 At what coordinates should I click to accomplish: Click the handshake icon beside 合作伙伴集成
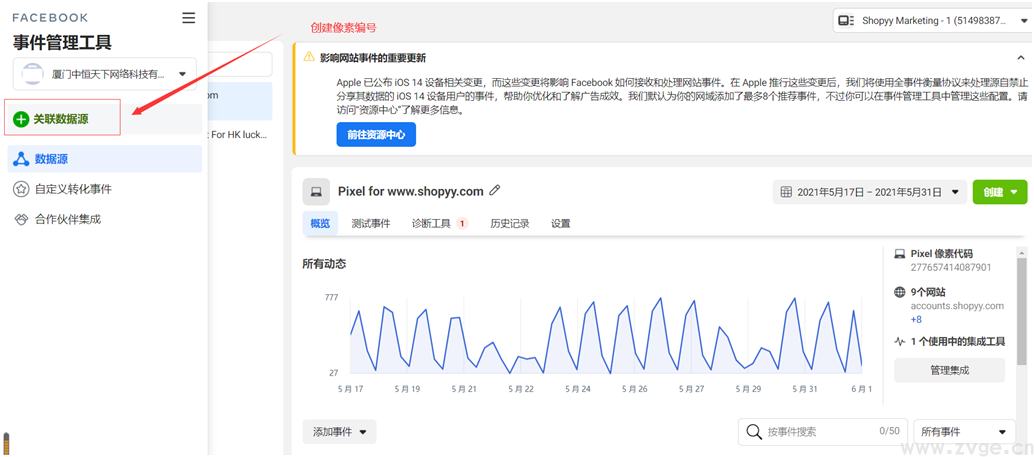coord(21,219)
